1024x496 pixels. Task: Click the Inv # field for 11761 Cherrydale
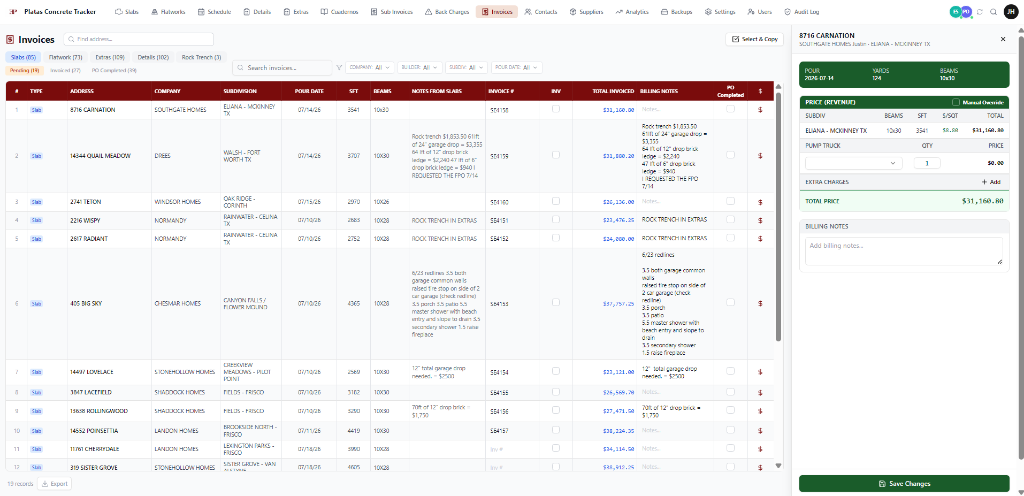tap(513, 449)
